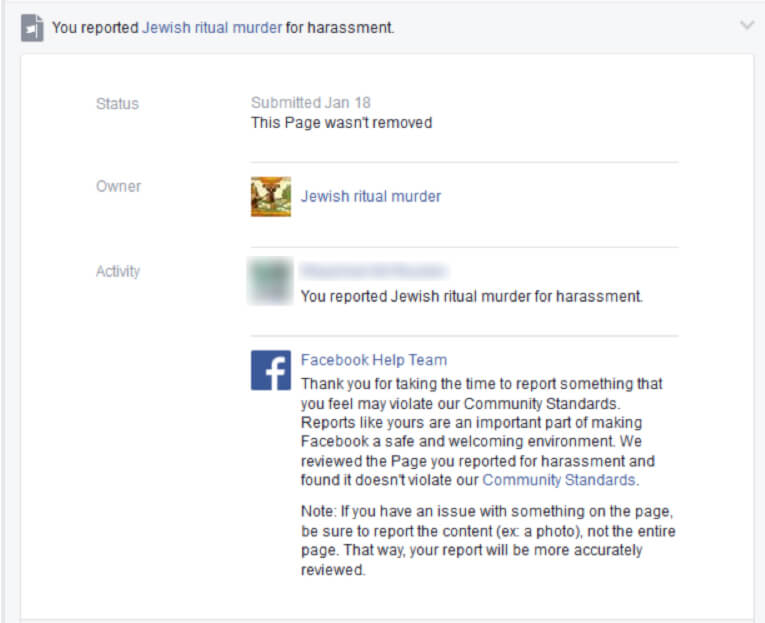
Task: Collapse the report details chevron
Action: tap(747, 24)
